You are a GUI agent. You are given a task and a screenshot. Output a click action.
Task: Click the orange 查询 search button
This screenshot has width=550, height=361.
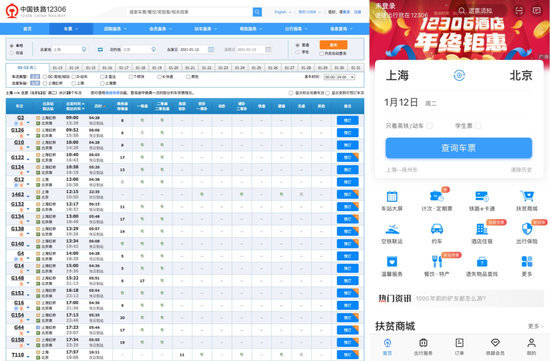(x=333, y=45)
